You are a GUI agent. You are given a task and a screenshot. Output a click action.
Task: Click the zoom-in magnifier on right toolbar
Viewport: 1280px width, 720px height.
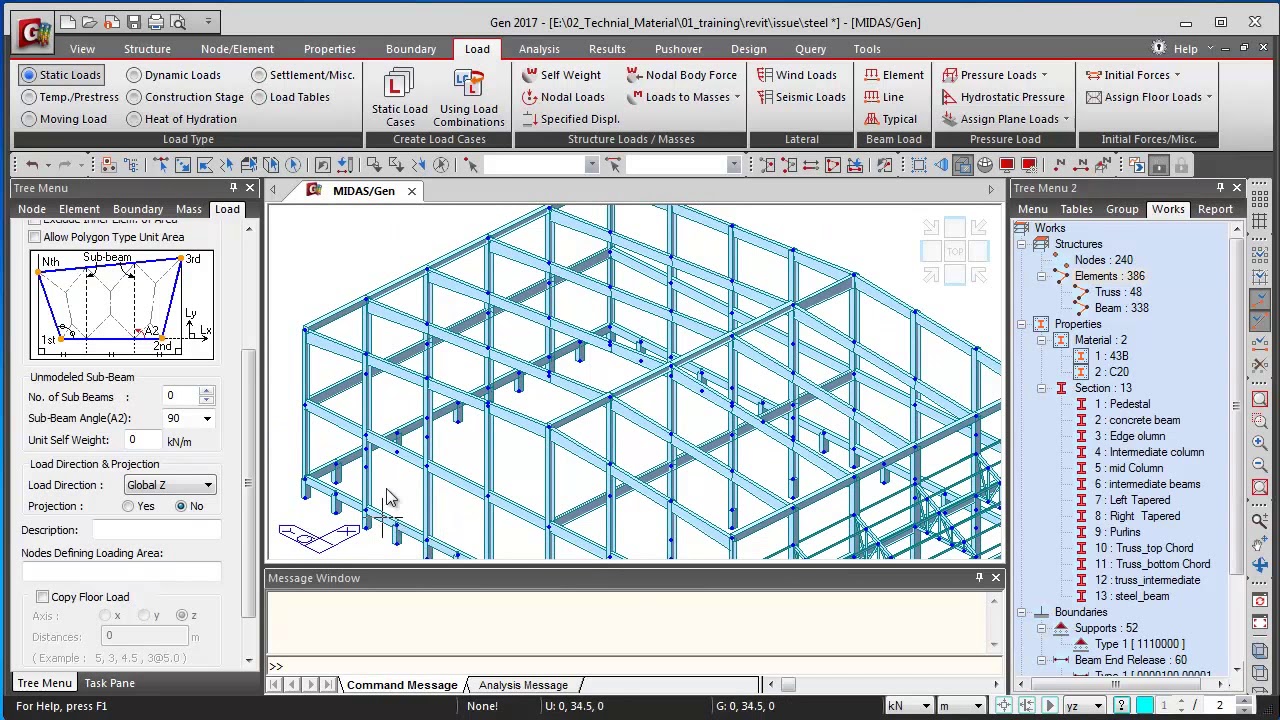(1260, 441)
